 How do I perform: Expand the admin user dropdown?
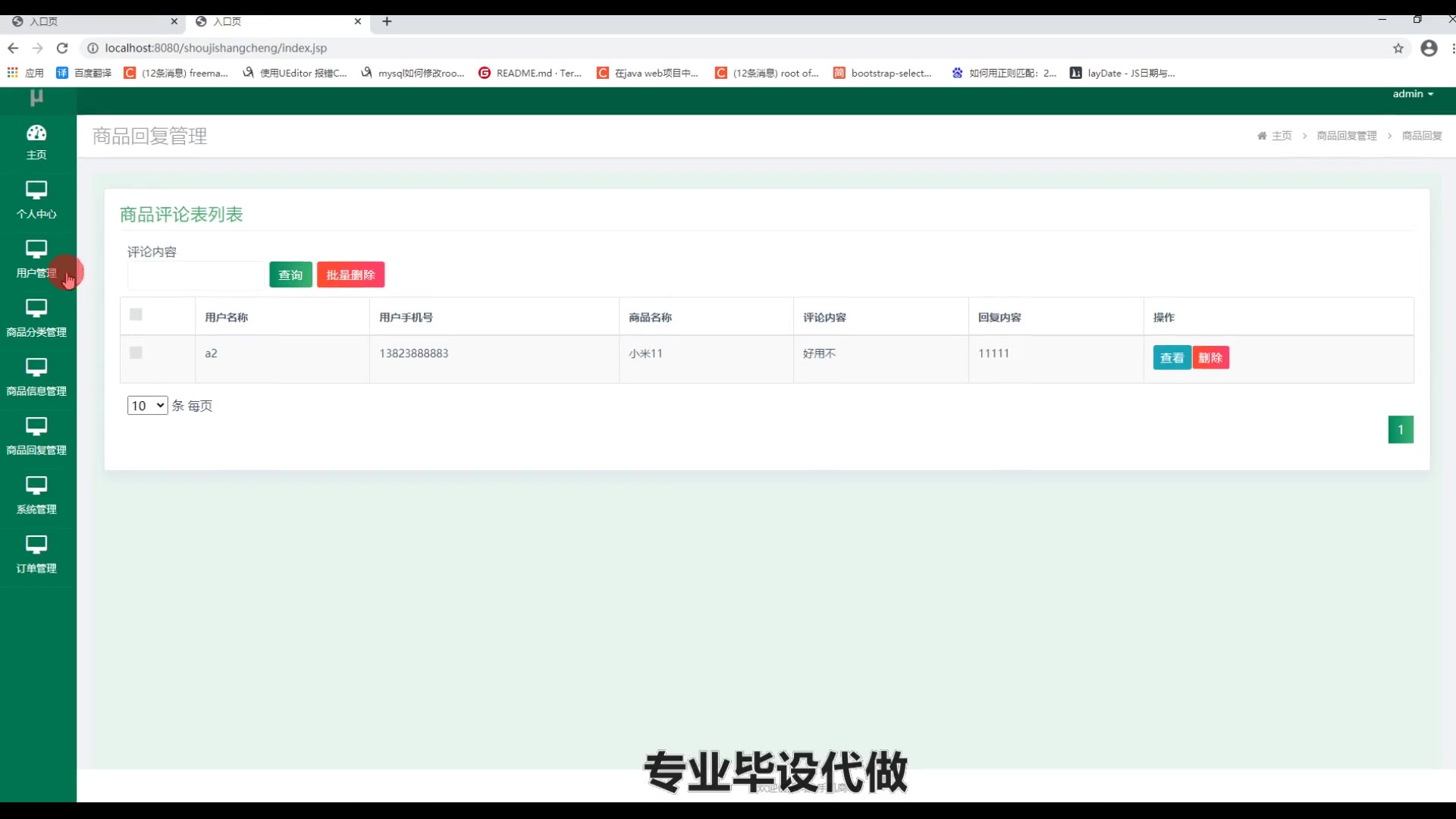tap(1412, 94)
